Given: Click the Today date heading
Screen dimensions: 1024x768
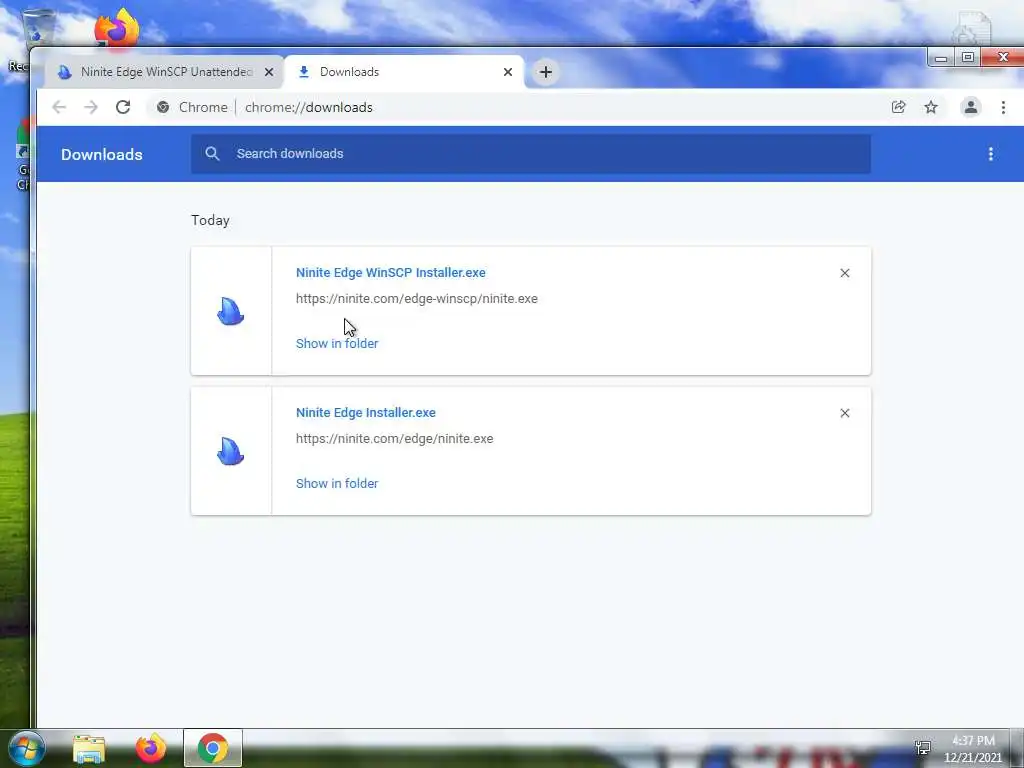Looking at the screenshot, I should coord(210,220).
